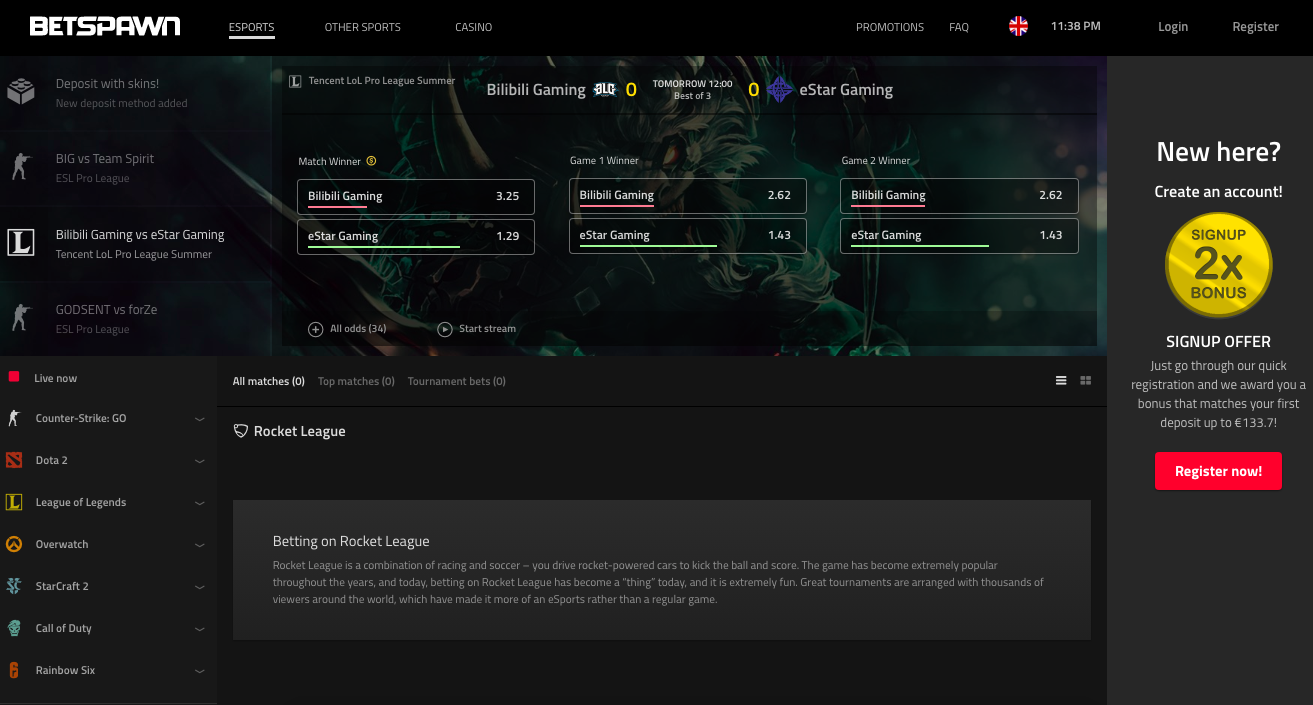Click the Tencent LoL Pro League Summer title
This screenshot has height=705, width=1313.
tap(382, 81)
